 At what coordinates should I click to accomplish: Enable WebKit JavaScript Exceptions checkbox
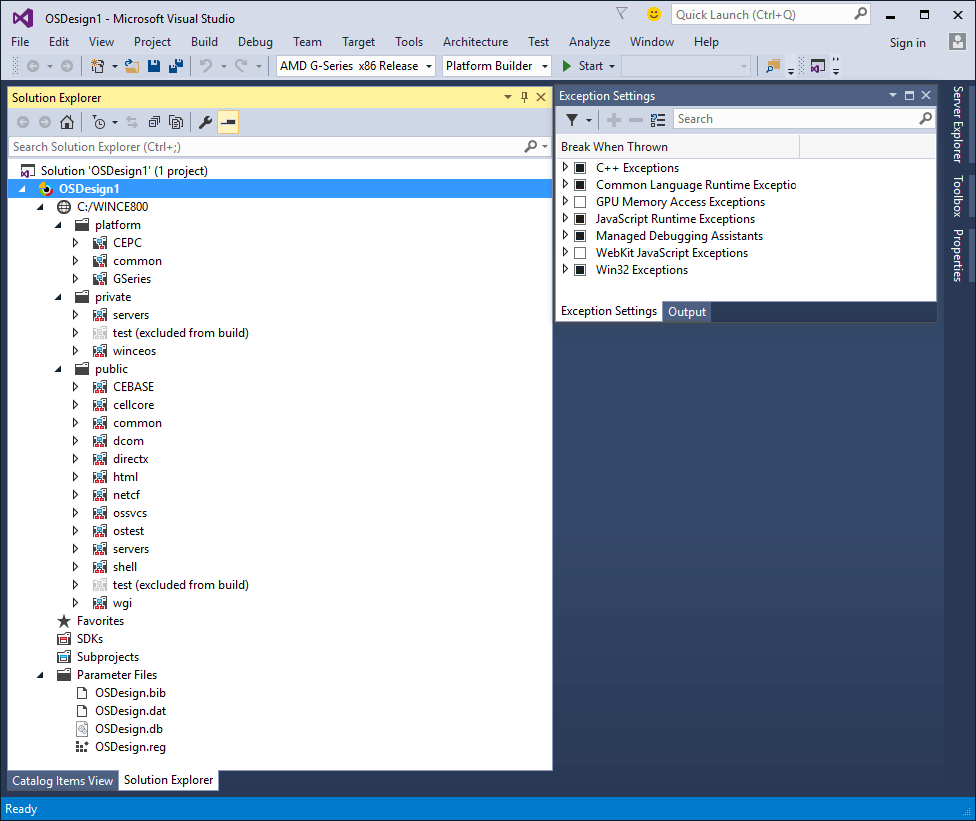[580, 253]
